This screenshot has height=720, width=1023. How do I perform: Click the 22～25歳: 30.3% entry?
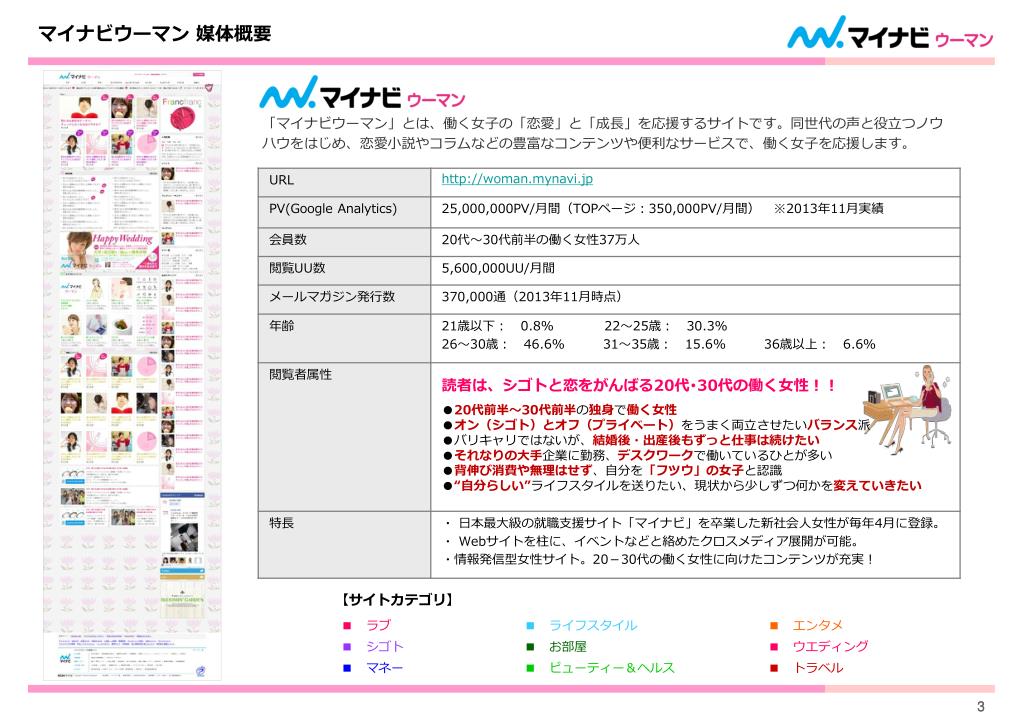(665, 326)
